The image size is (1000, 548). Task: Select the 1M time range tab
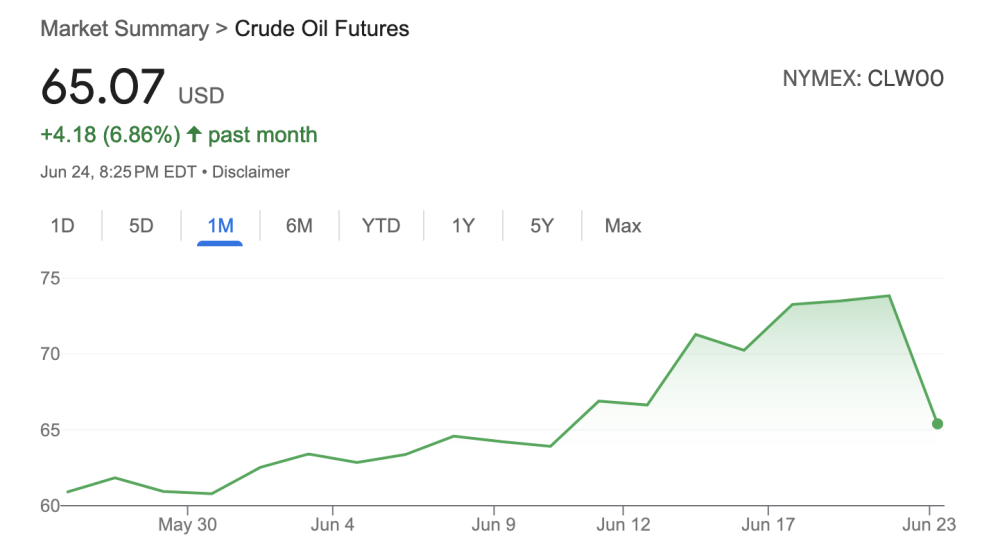click(220, 226)
